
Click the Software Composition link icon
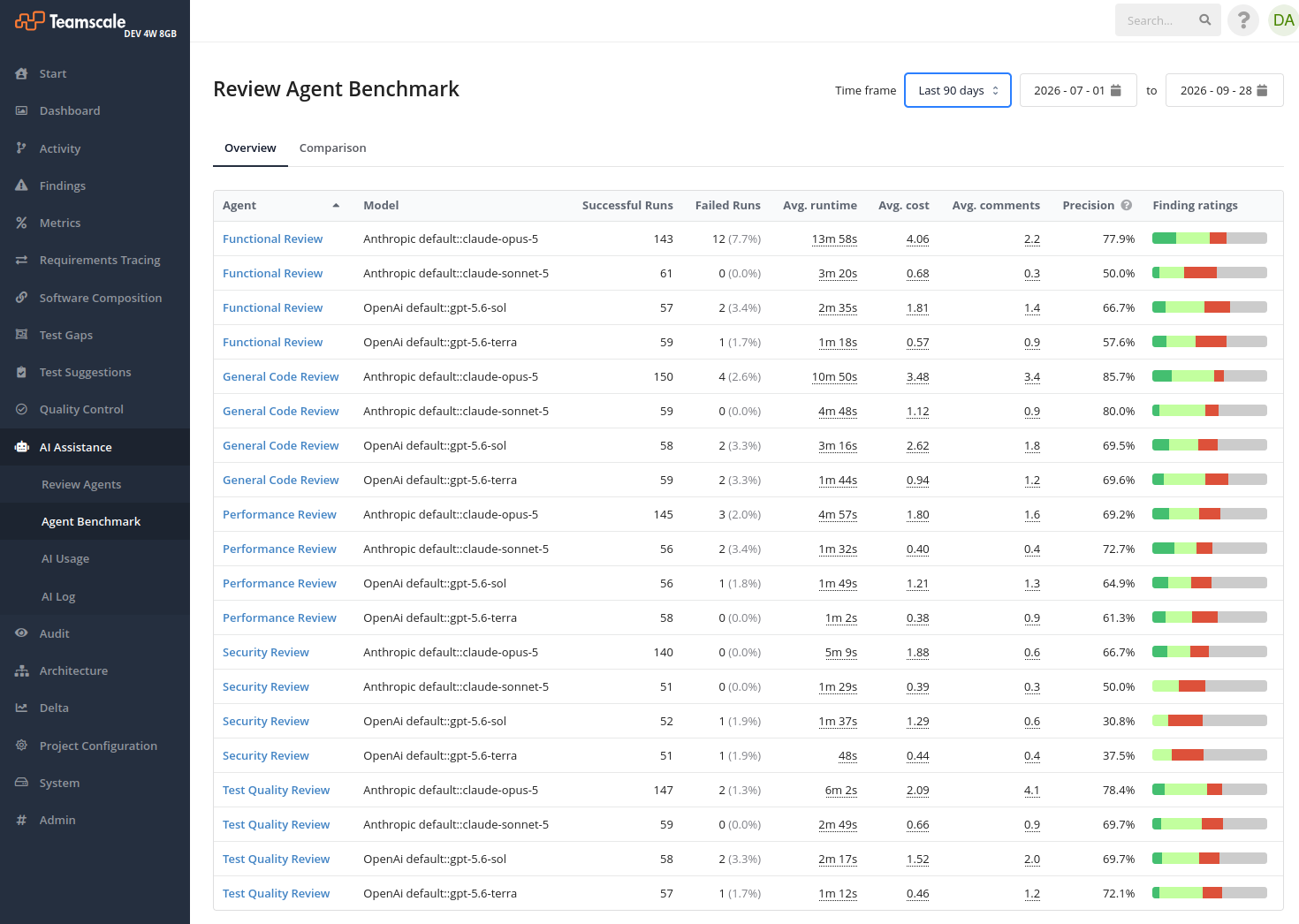(x=21, y=298)
